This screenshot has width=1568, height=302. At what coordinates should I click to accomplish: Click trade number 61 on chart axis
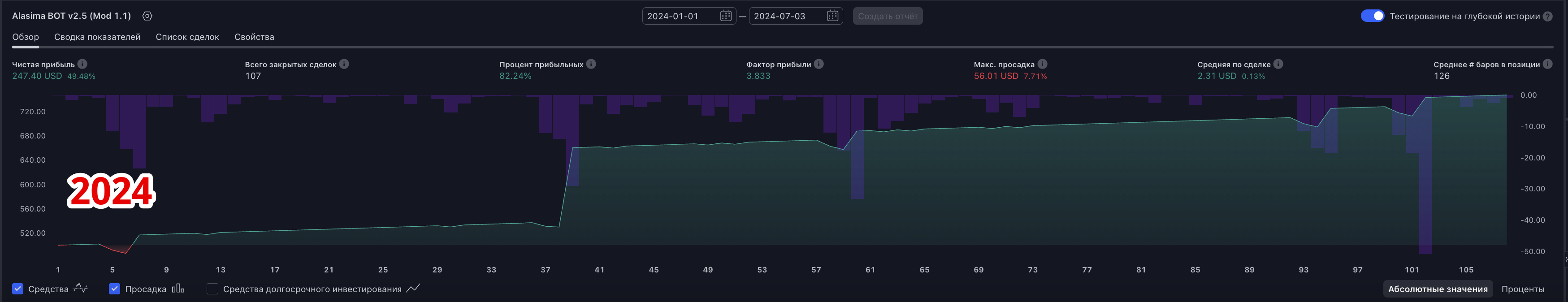click(871, 270)
